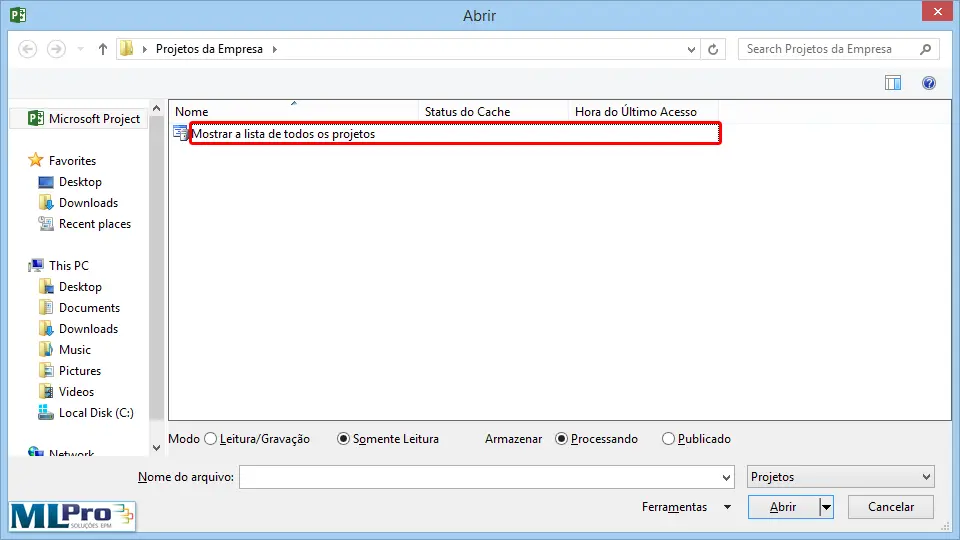Expand the arrow after Projetos da Empresa
Image resolution: width=960 pixels, height=540 pixels.
pyautogui.click(x=275, y=49)
